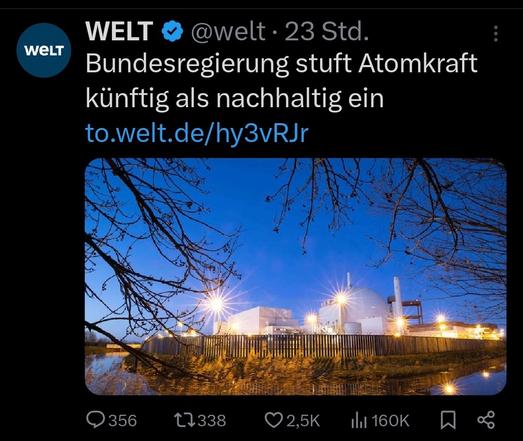Click the blue verified badge
523x441 pixels.
coord(172,31)
